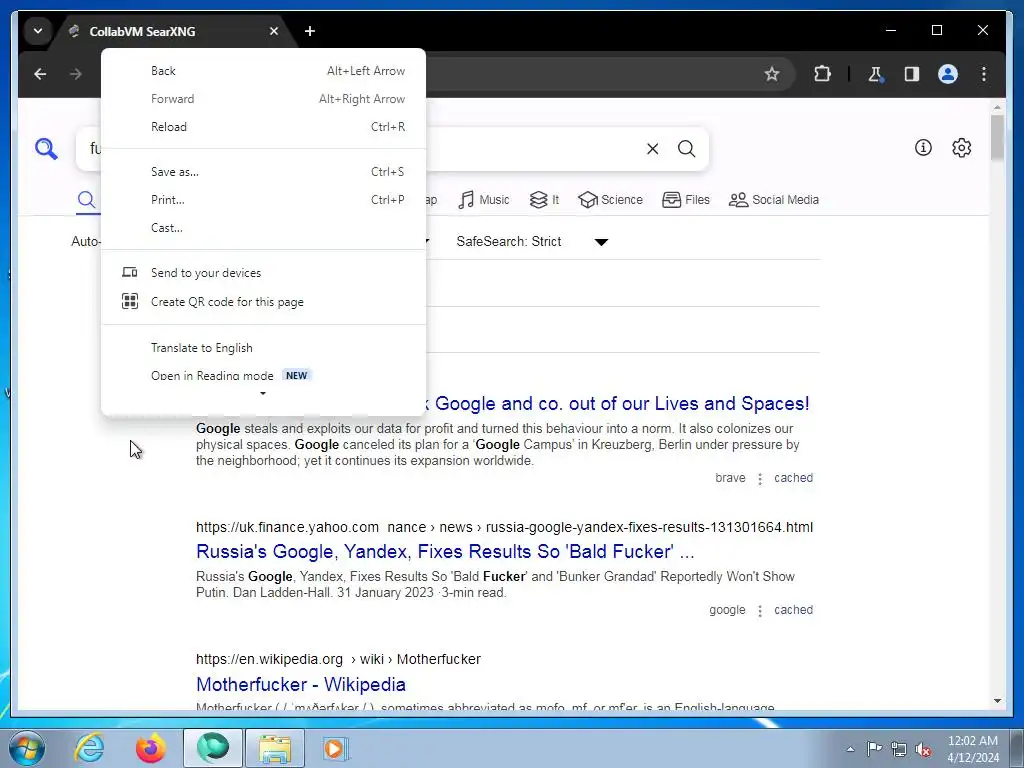Switch to the Files category tab
1024x768 pixels.
click(686, 200)
